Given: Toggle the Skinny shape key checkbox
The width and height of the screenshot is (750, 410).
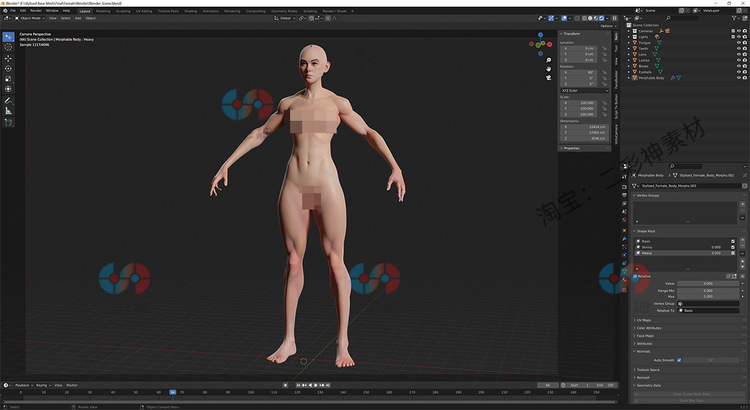Looking at the screenshot, I should (x=733, y=247).
